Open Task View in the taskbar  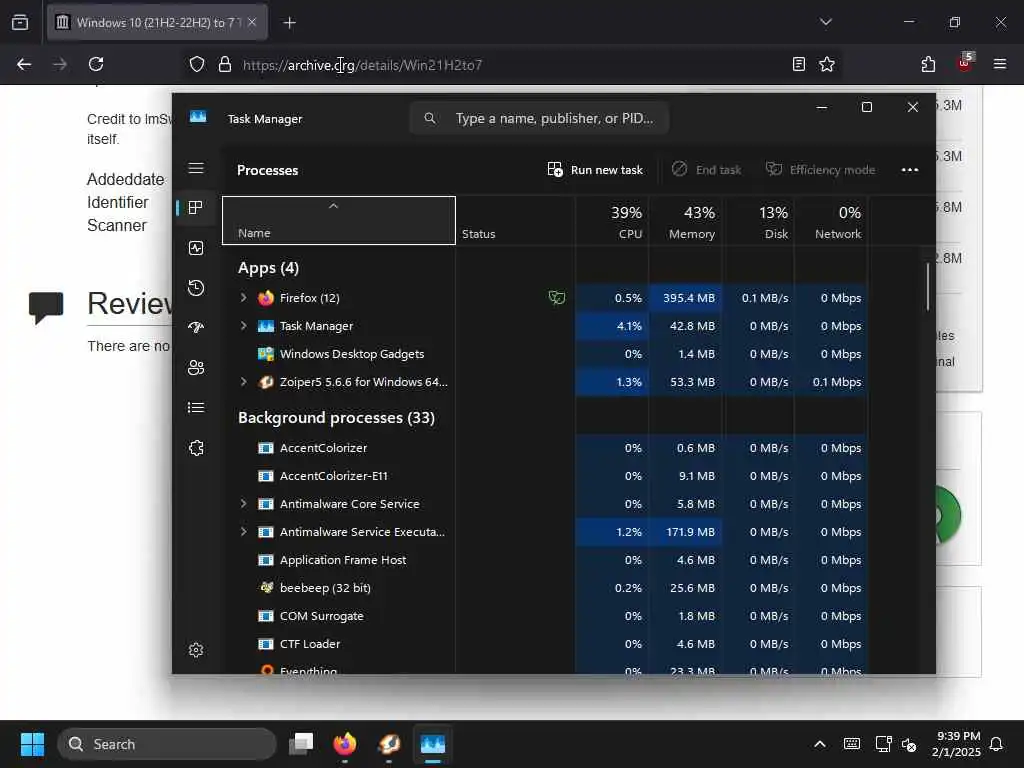[301, 744]
